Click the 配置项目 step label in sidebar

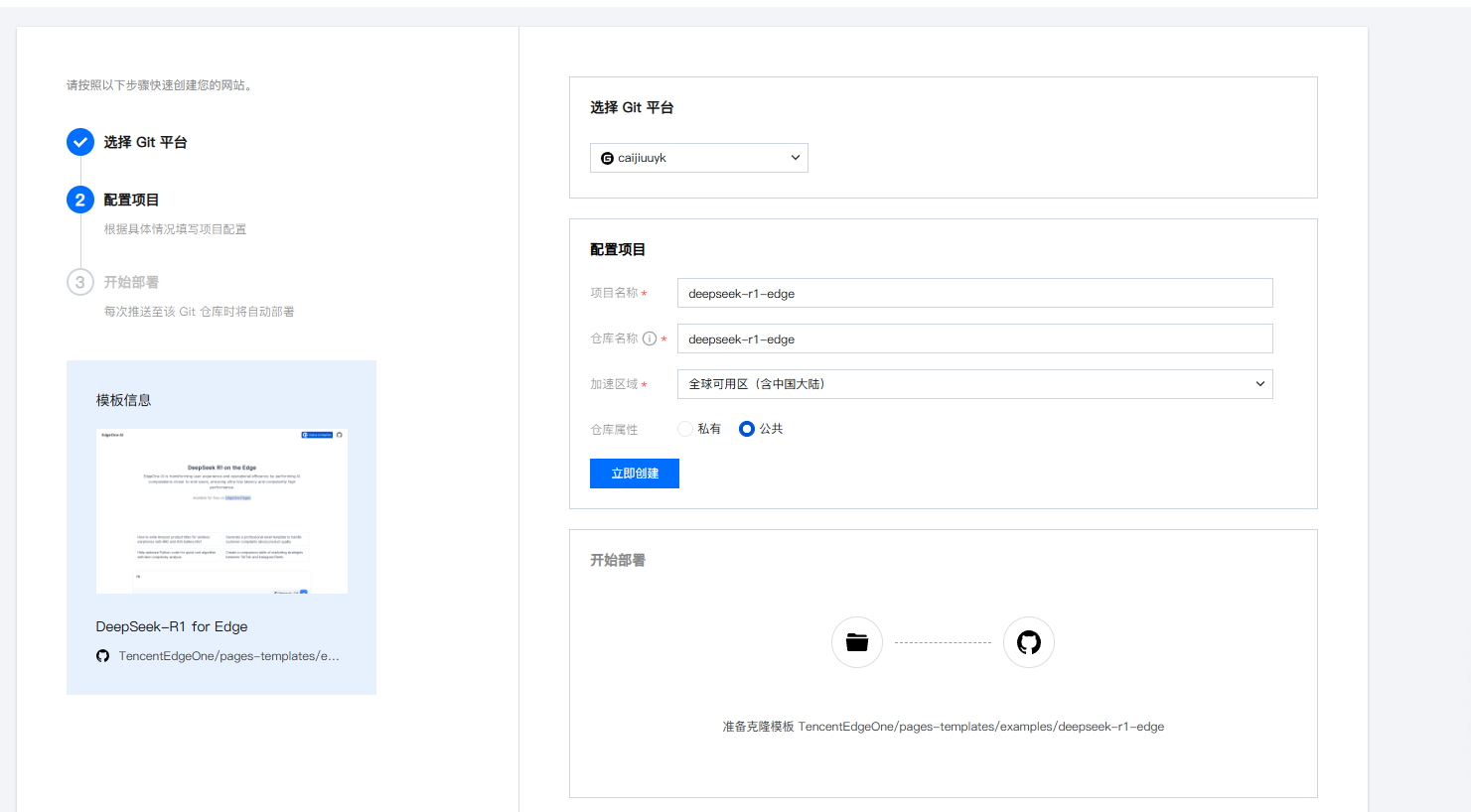pos(131,200)
